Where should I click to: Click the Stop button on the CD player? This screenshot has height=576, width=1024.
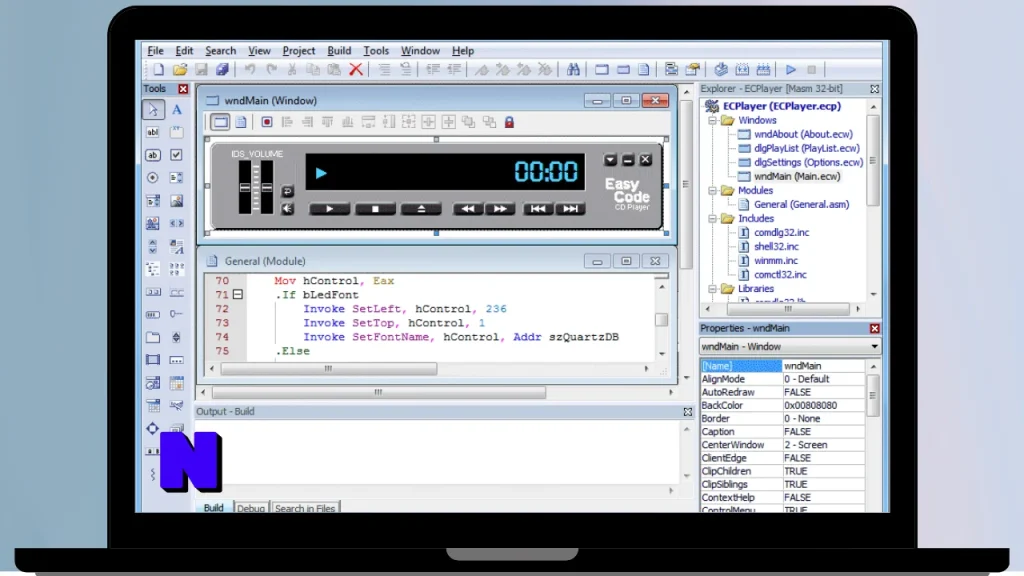[375, 209]
